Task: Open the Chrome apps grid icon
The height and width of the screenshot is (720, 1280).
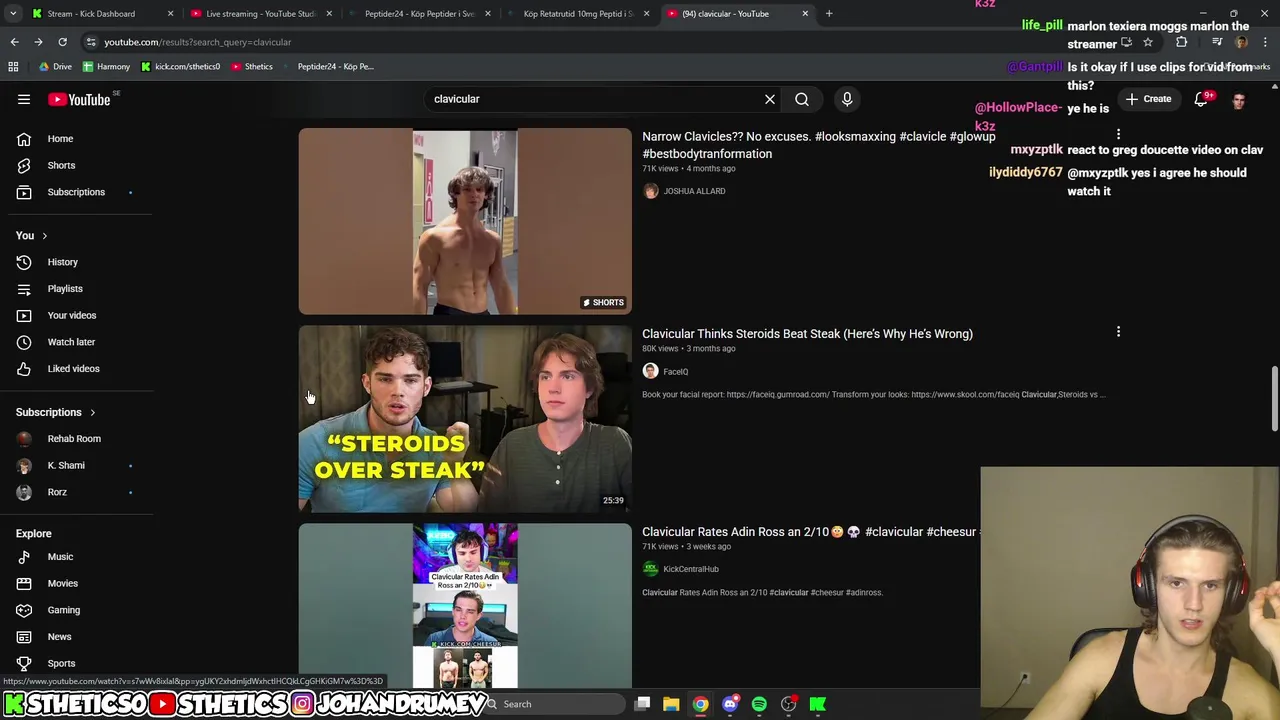Action: [x=13, y=67]
